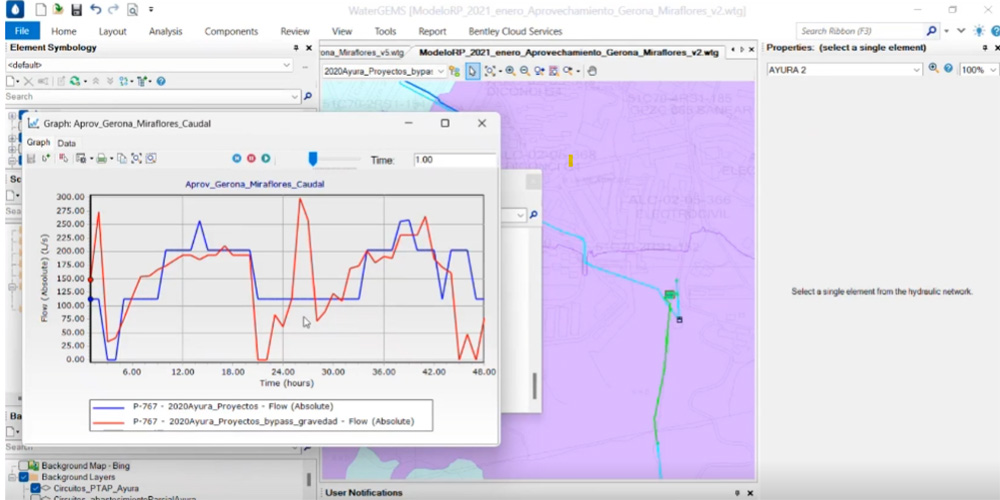Open print preview icon in quick access toolbar
This screenshot has width=1000, height=500.
(132, 10)
